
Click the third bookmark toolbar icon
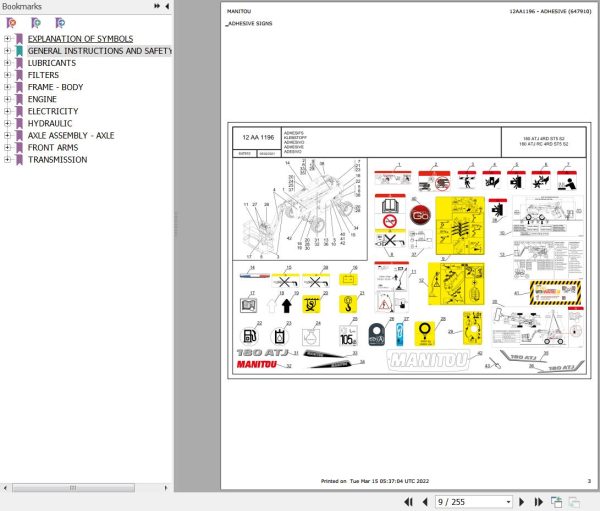tap(60, 23)
